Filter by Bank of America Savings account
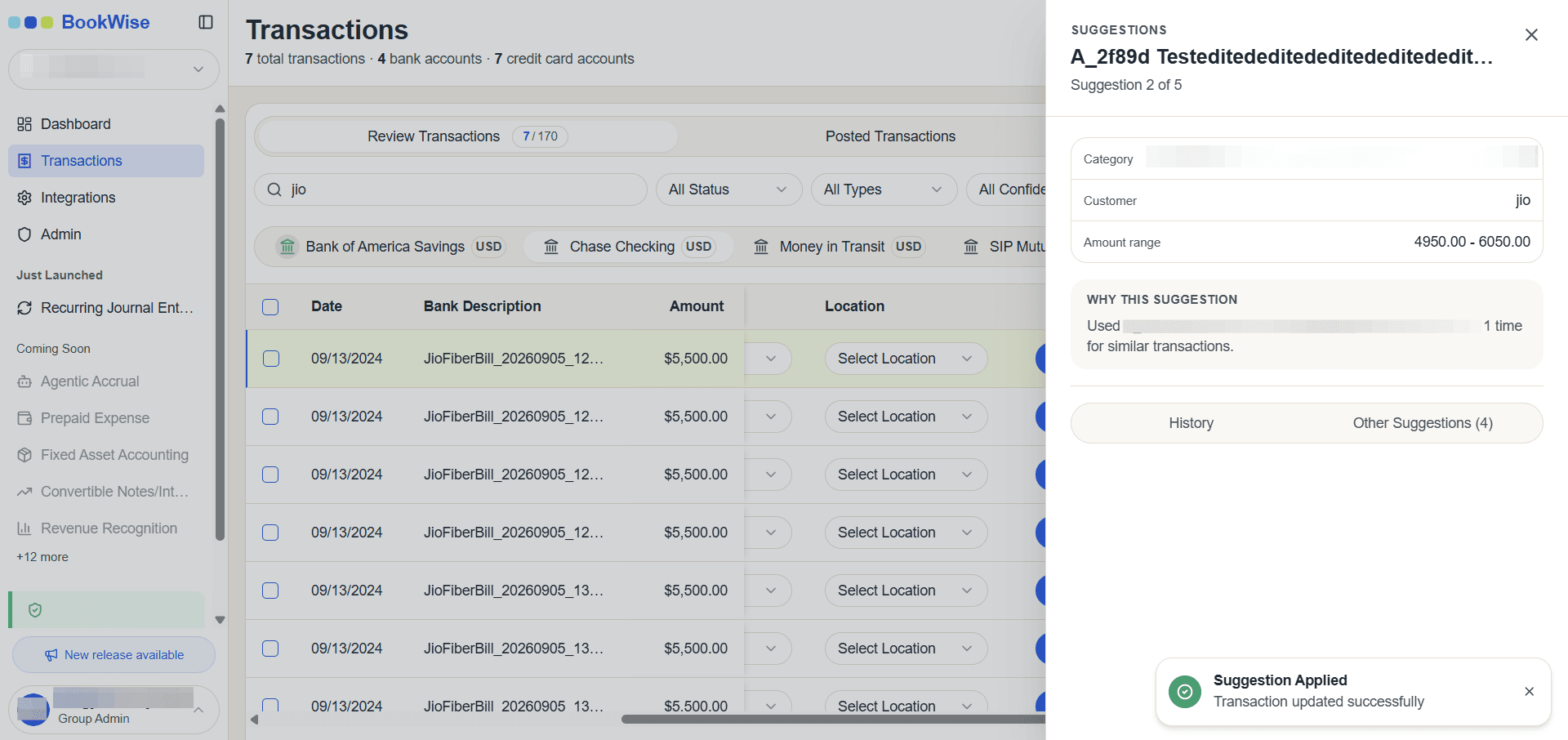Image resolution: width=1568 pixels, height=740 pixels. coord(391,247)
